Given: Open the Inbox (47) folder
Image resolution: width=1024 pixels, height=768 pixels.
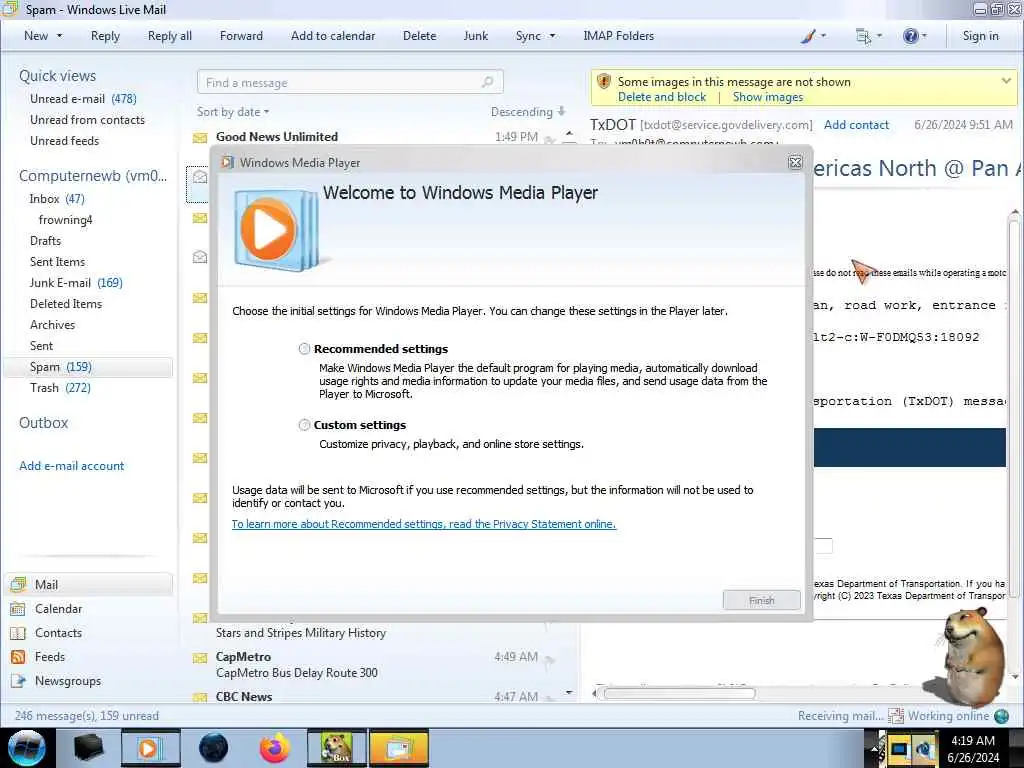Looking at the screenshot, I should (x=57, y=199).
